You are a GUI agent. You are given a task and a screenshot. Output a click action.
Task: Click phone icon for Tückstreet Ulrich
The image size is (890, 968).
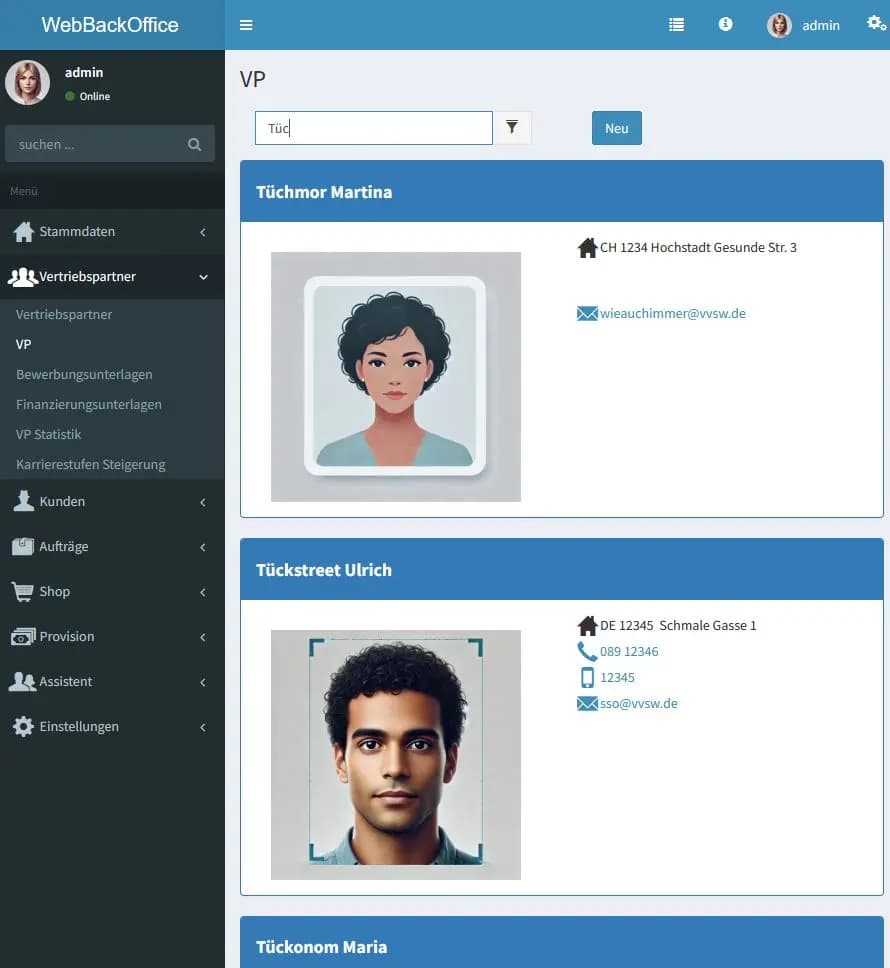point(587,651)
